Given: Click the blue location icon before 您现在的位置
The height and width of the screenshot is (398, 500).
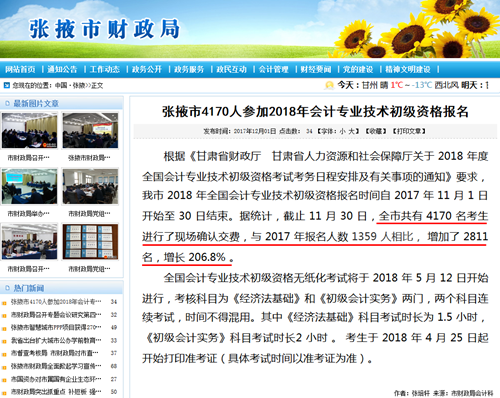Looking at the screenshot, I should [7, 85].
